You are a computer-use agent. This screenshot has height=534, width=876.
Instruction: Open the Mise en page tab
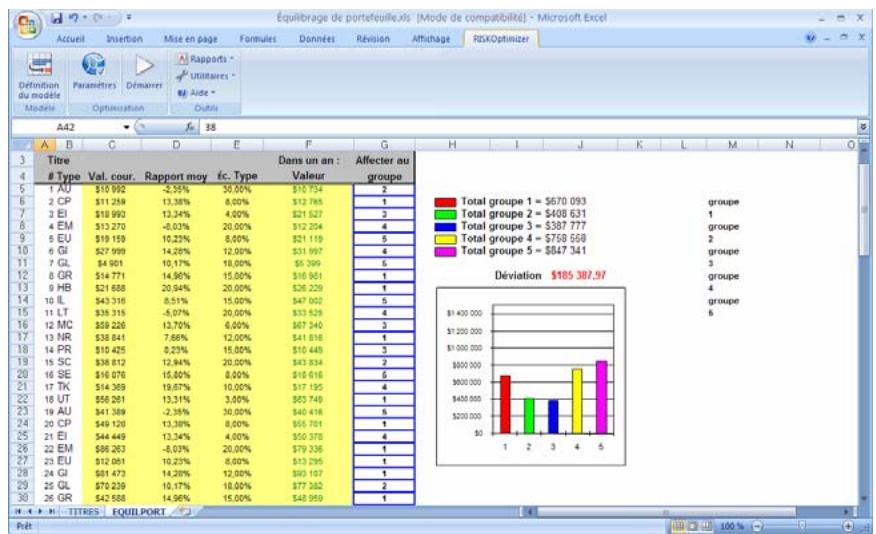pos(191,39)
